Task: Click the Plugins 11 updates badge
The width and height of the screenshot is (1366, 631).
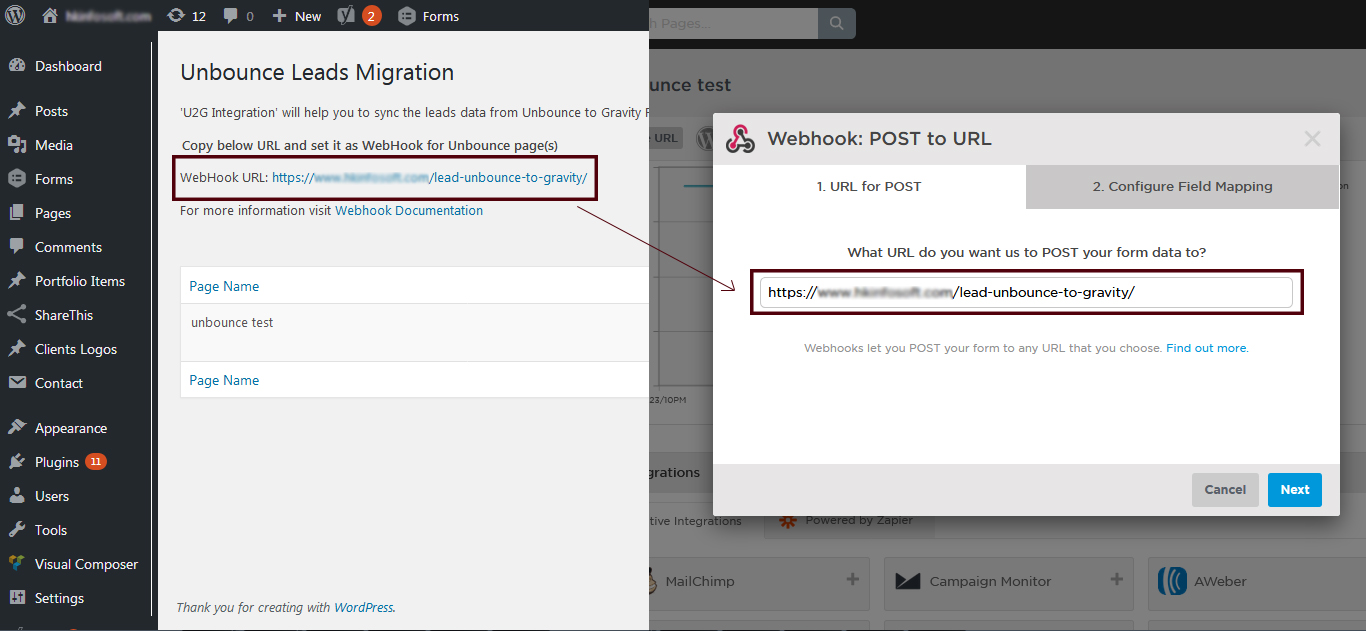Action: [96, 462]
